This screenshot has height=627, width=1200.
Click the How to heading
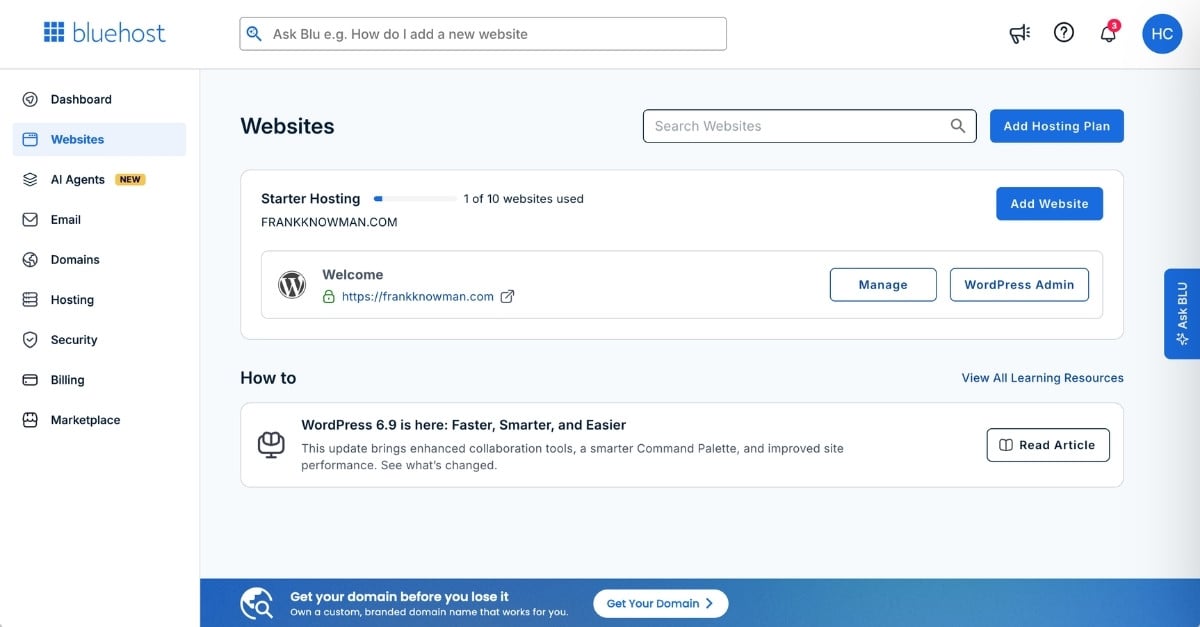click(x=268, y=378)
